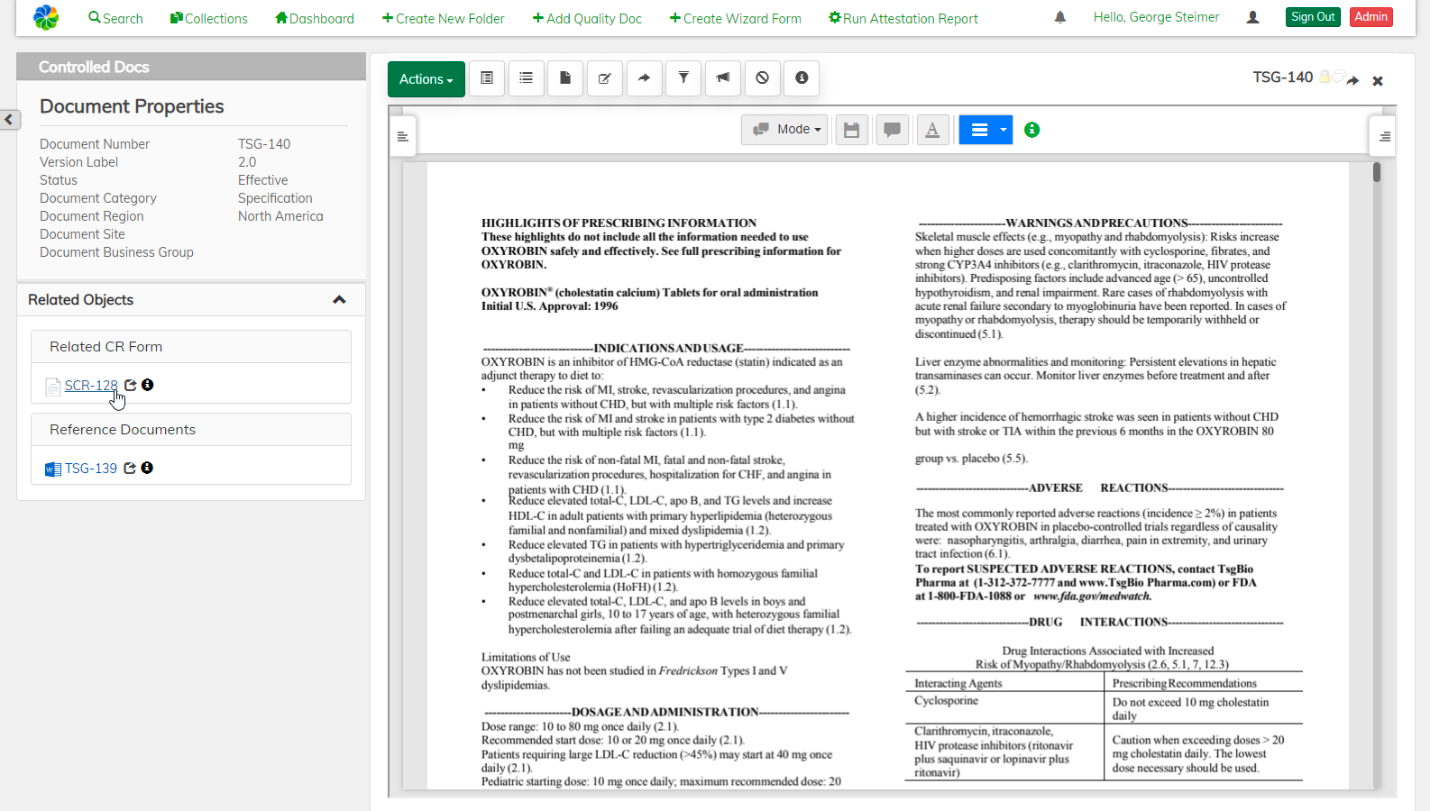Image resolution: width=1430 pixels, height=811 pixels.
Task: Click the text annotation A icon
Action: (x=932, y=129)
